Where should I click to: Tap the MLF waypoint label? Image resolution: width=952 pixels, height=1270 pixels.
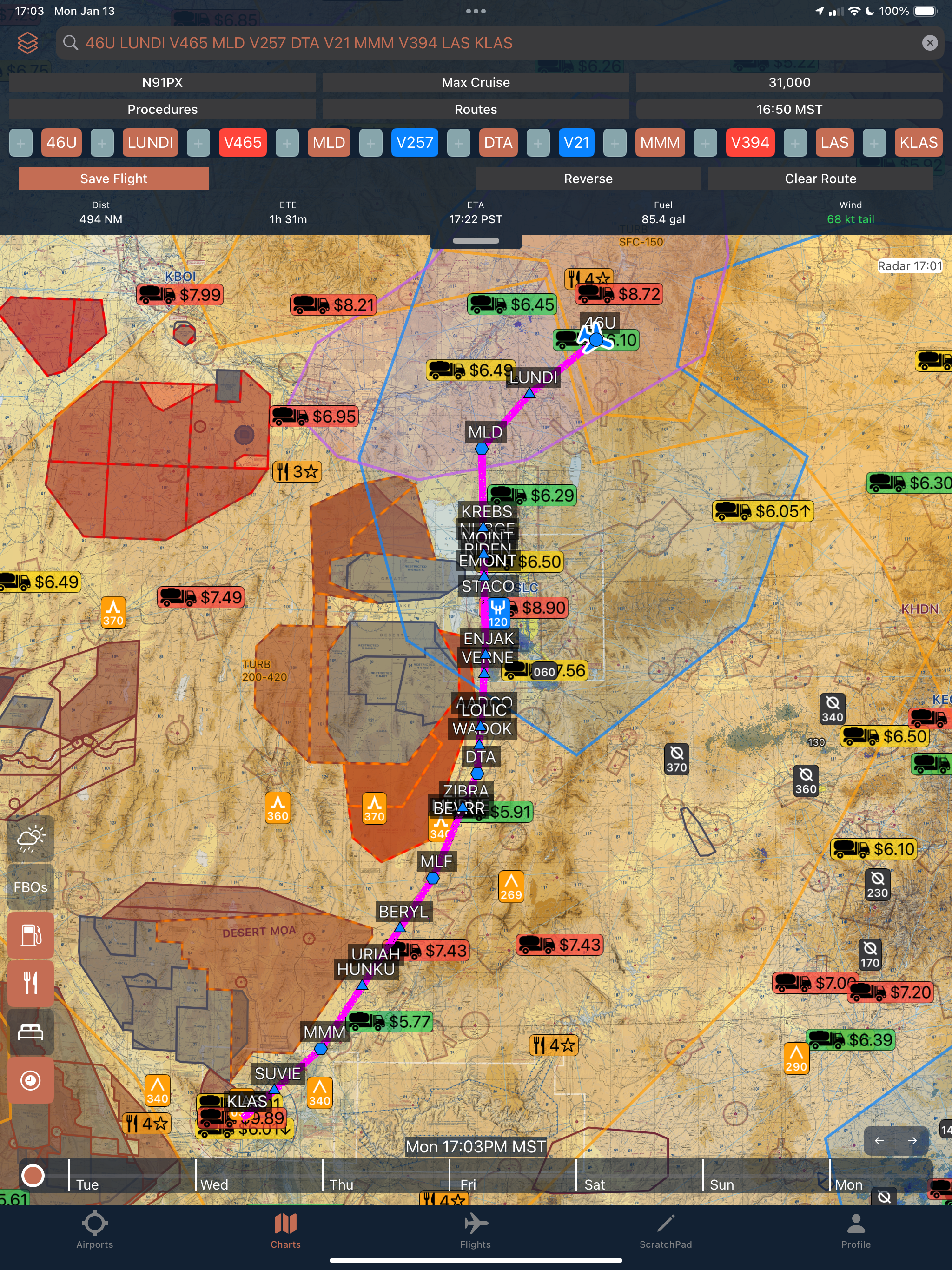click(x=436, y=861)
